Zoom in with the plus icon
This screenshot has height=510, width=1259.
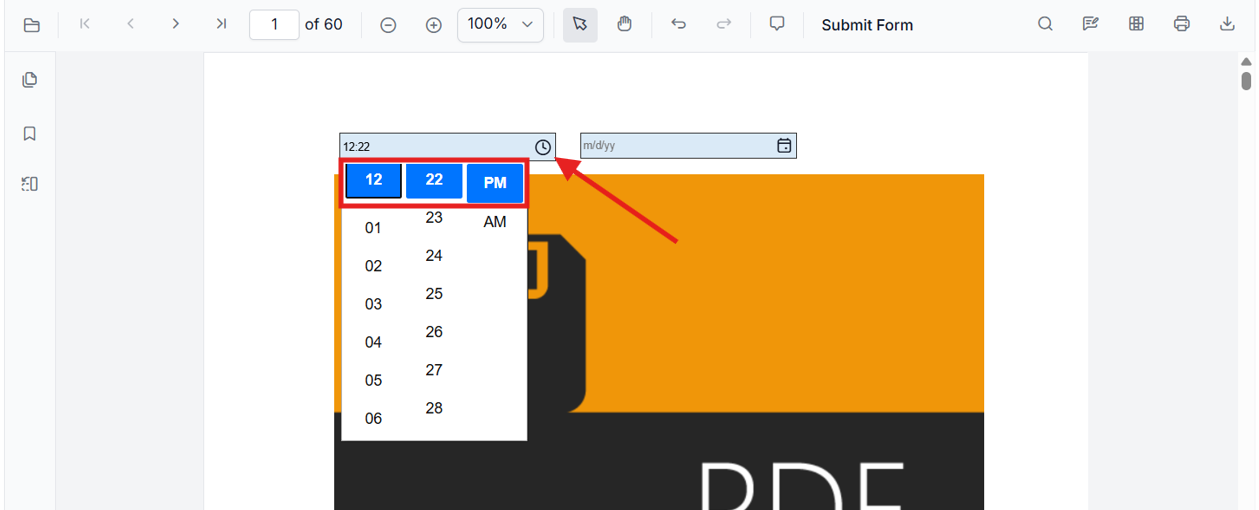[x=434, y=25]
